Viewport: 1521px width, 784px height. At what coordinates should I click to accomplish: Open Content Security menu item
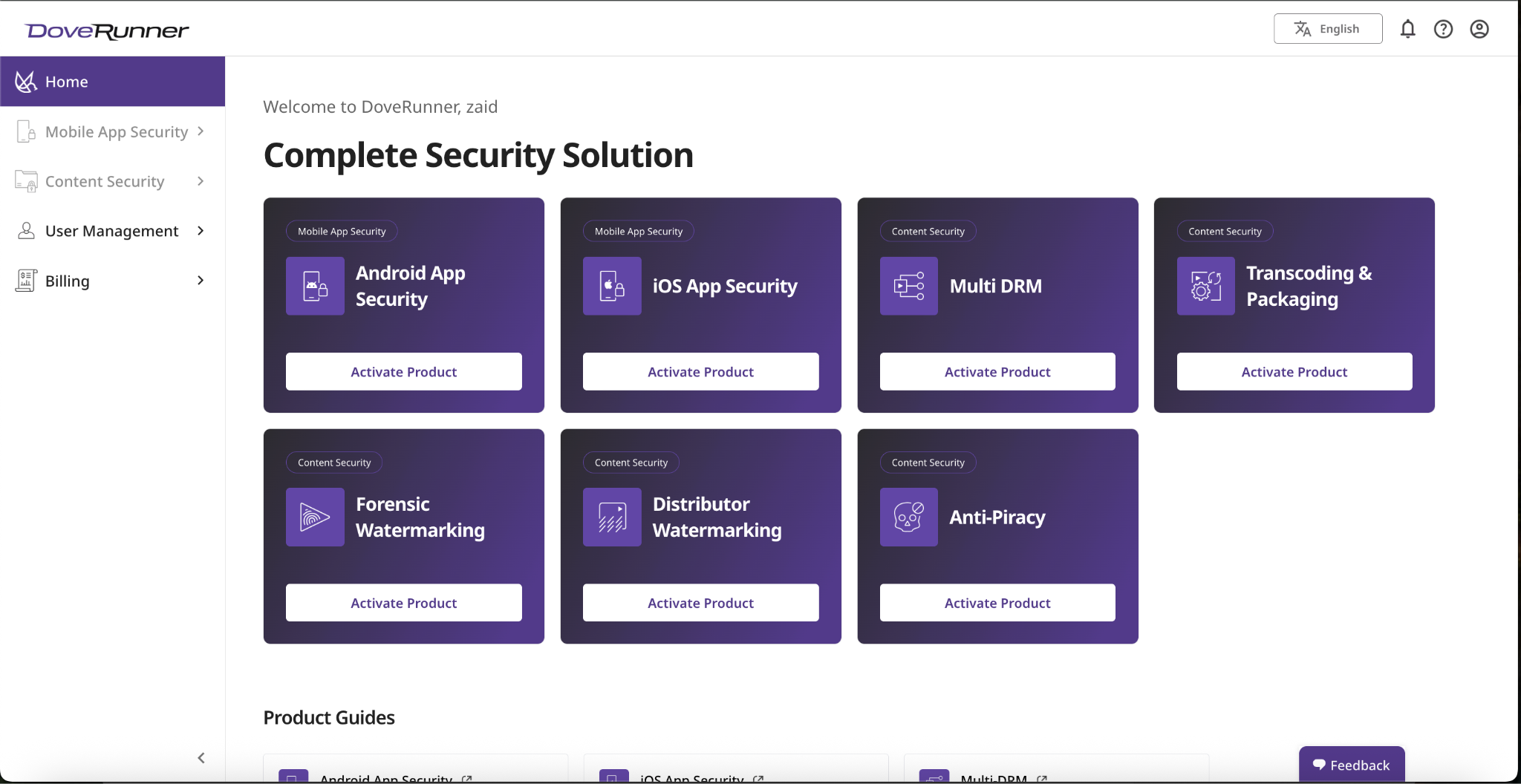tap(112, 181)
